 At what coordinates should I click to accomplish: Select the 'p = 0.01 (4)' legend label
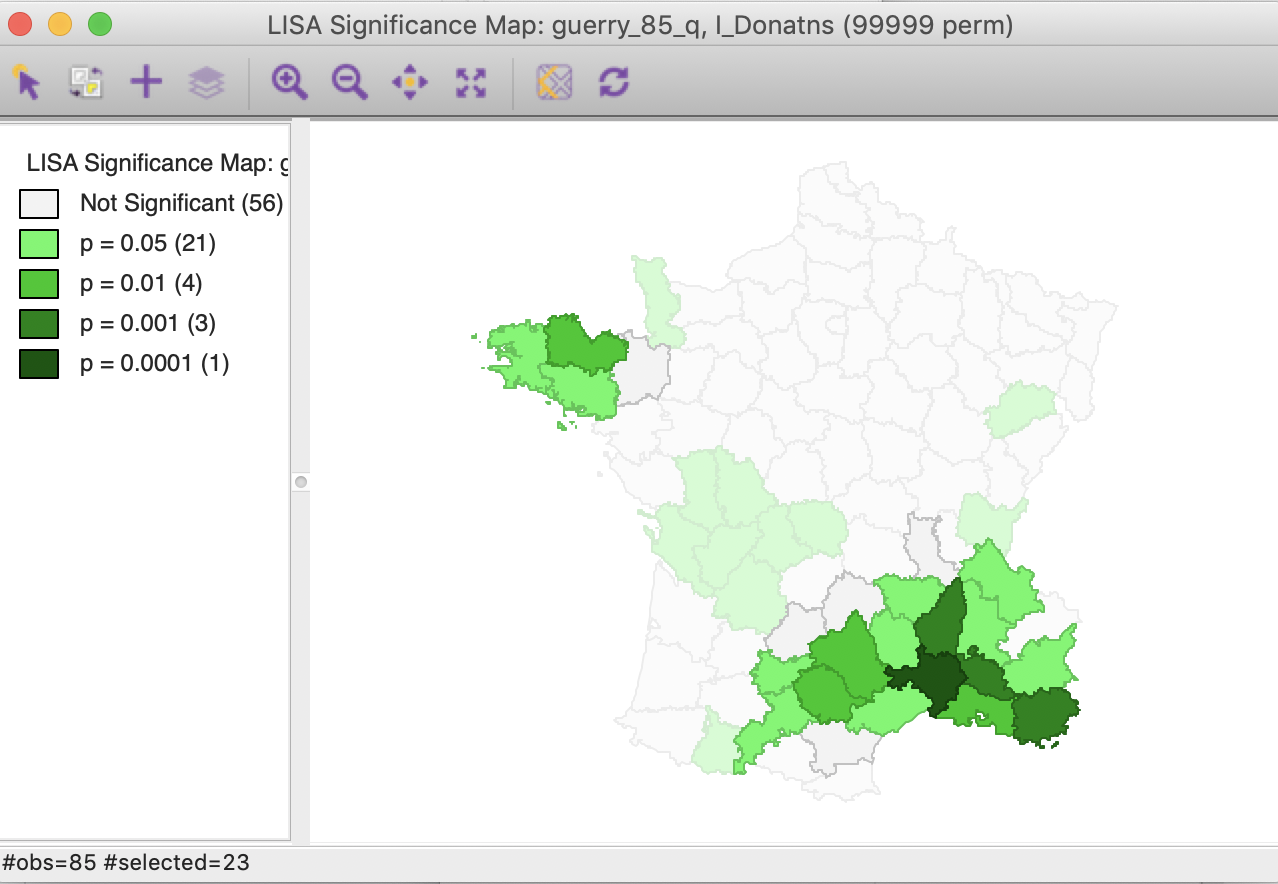coord(141,284)
